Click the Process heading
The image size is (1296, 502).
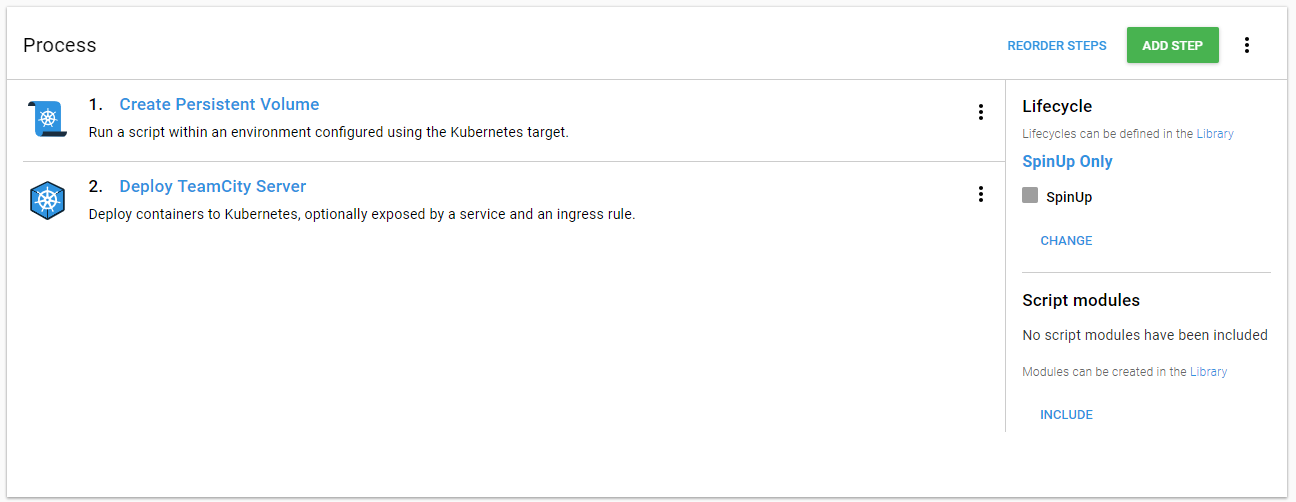(x=60, y=45)
